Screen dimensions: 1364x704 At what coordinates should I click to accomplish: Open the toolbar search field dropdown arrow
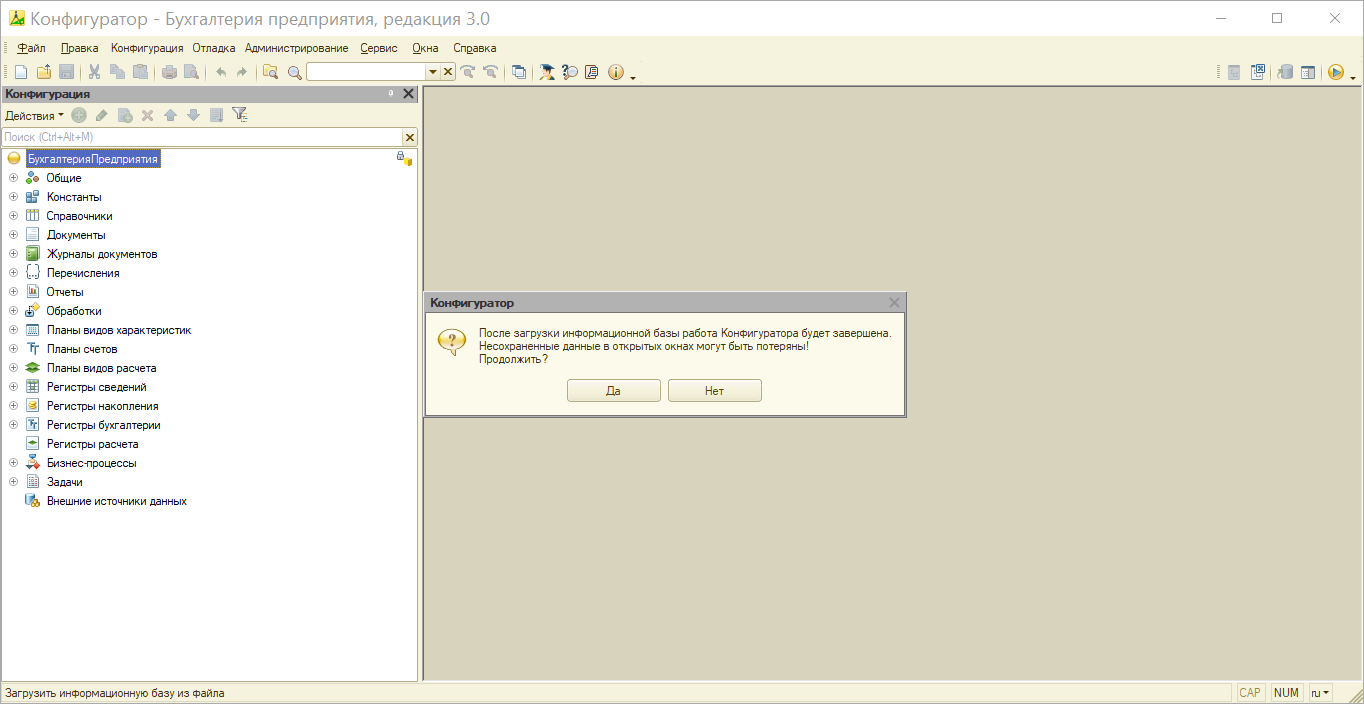(433, 72)
